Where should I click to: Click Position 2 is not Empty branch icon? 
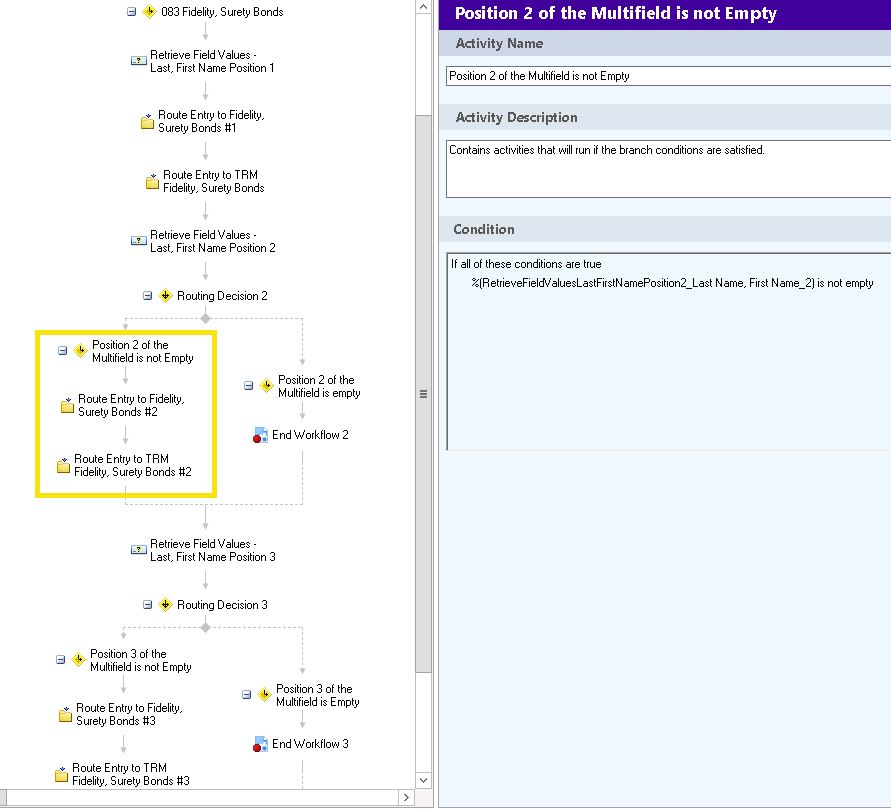(x=80, y=351)
